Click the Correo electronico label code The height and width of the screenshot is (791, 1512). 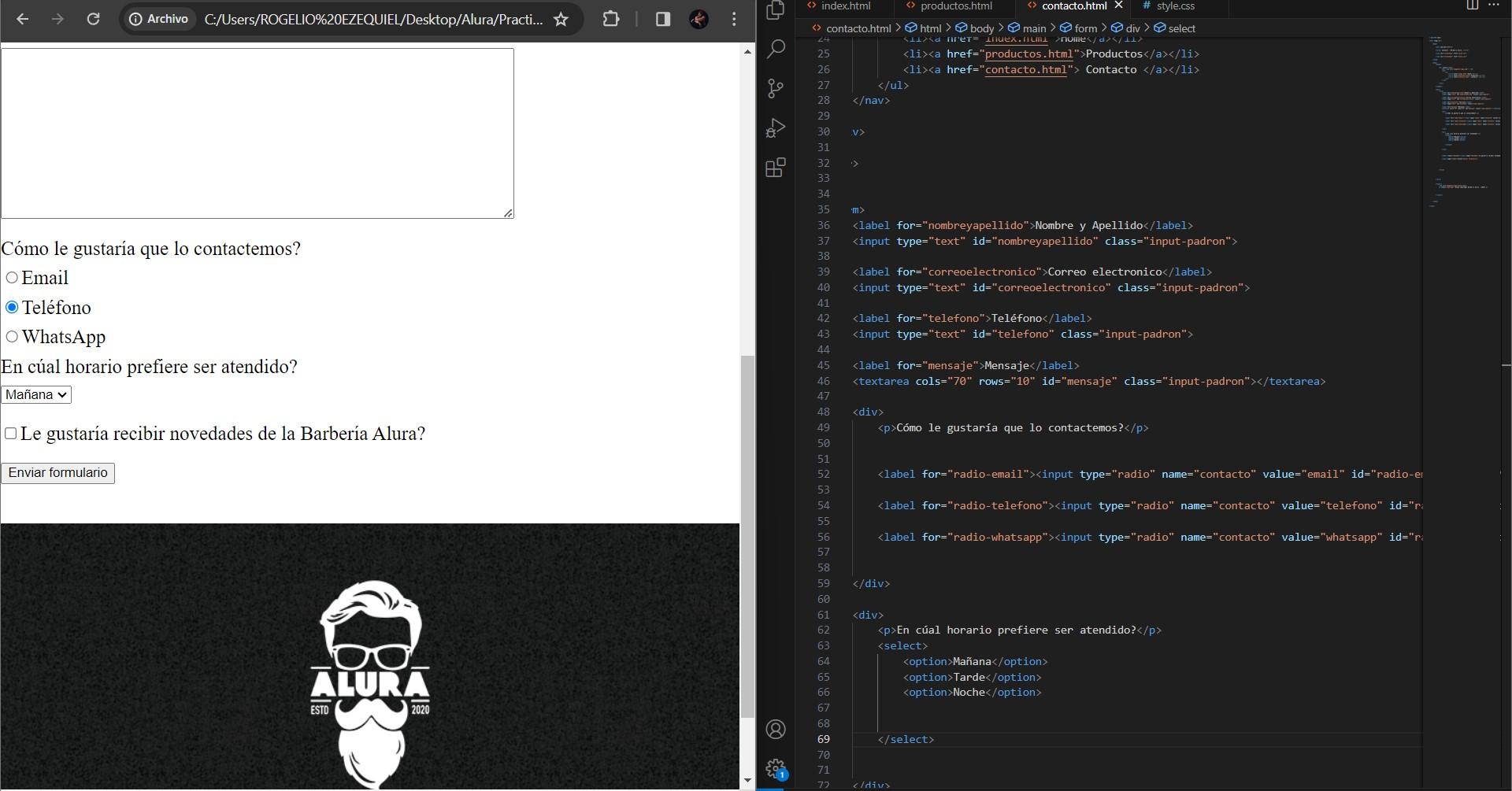tap(1032, 272)
